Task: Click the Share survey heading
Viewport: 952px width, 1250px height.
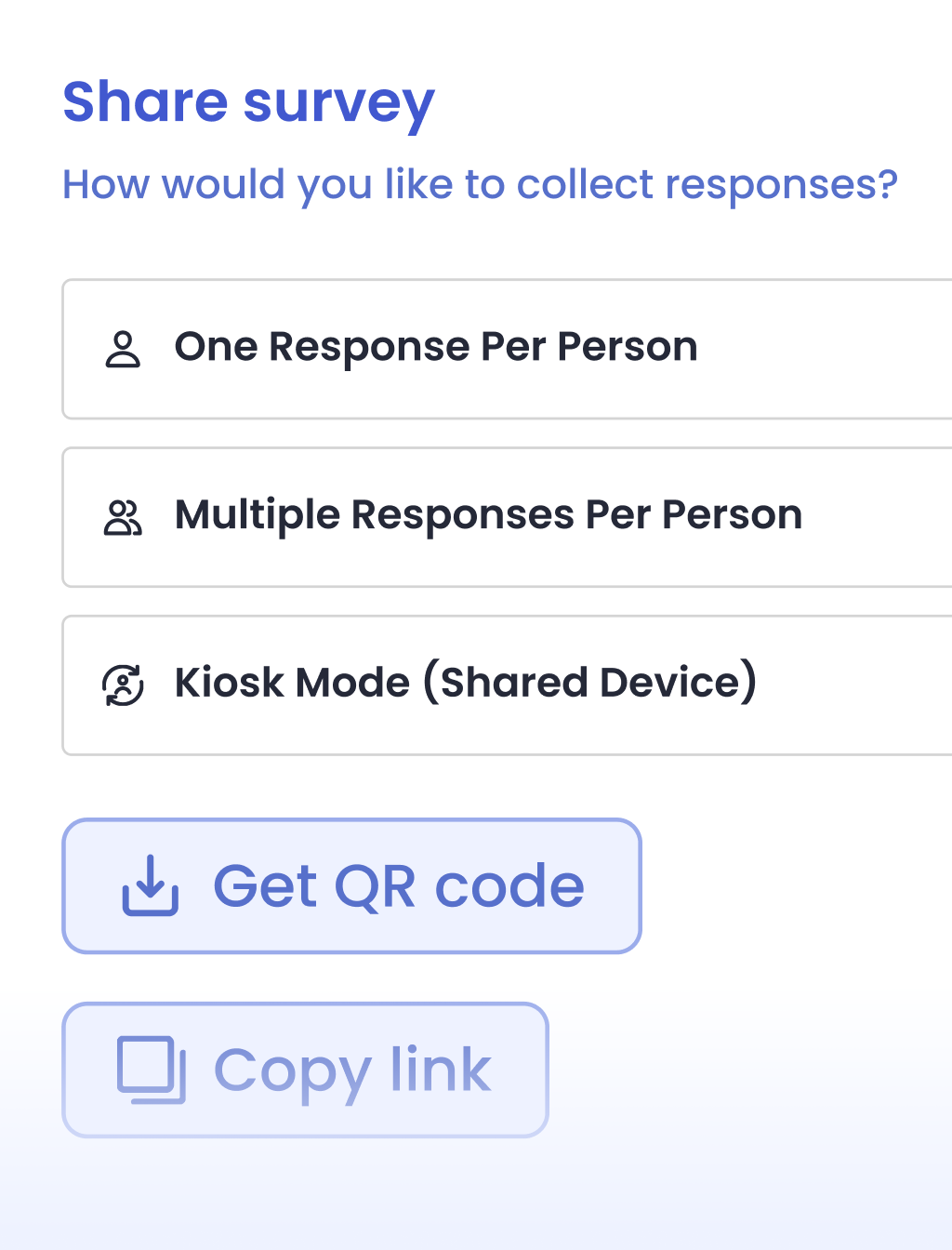Action: pyautogui.click(x=248, y=102)
